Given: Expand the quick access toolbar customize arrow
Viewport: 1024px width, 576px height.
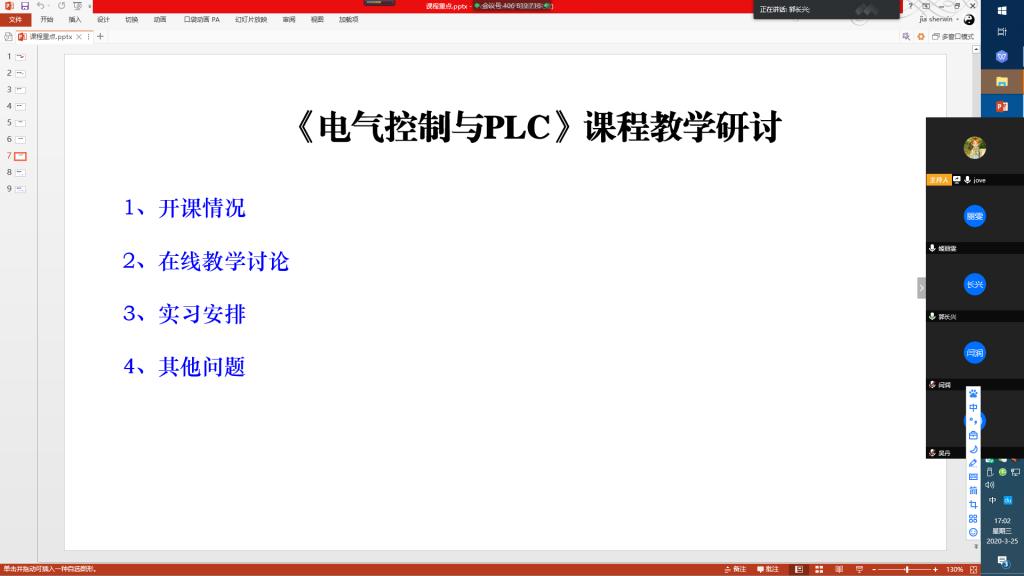Looking at the screenshot, I should 91,6.
